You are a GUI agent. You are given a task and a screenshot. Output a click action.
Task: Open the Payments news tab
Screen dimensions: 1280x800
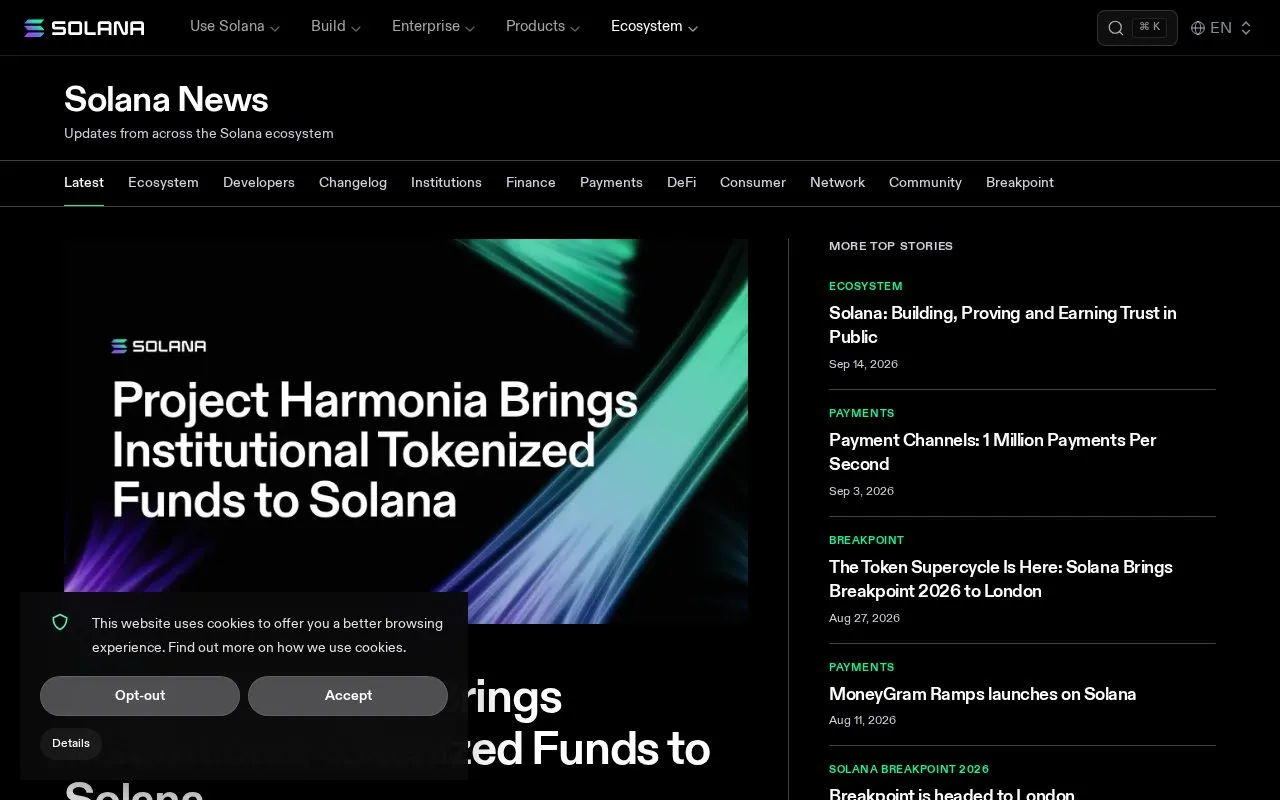click(611, 183)
